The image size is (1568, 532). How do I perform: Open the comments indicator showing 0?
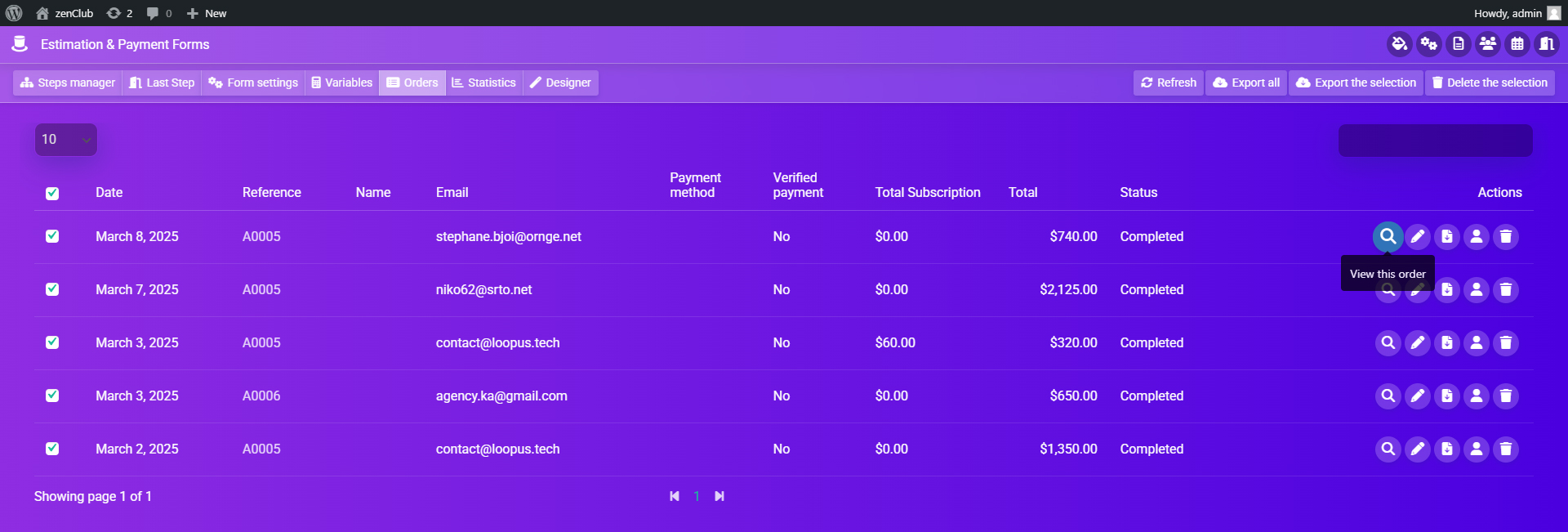[159, 13]
